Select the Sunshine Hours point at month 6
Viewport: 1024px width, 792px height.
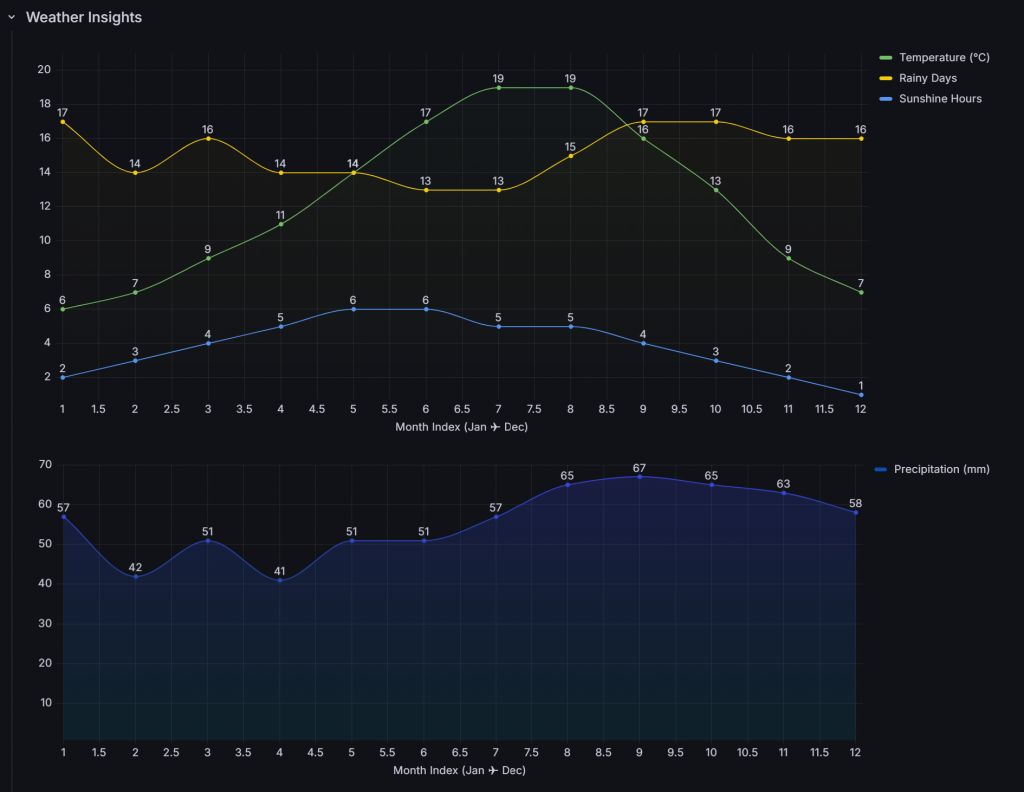pos(426,309)
